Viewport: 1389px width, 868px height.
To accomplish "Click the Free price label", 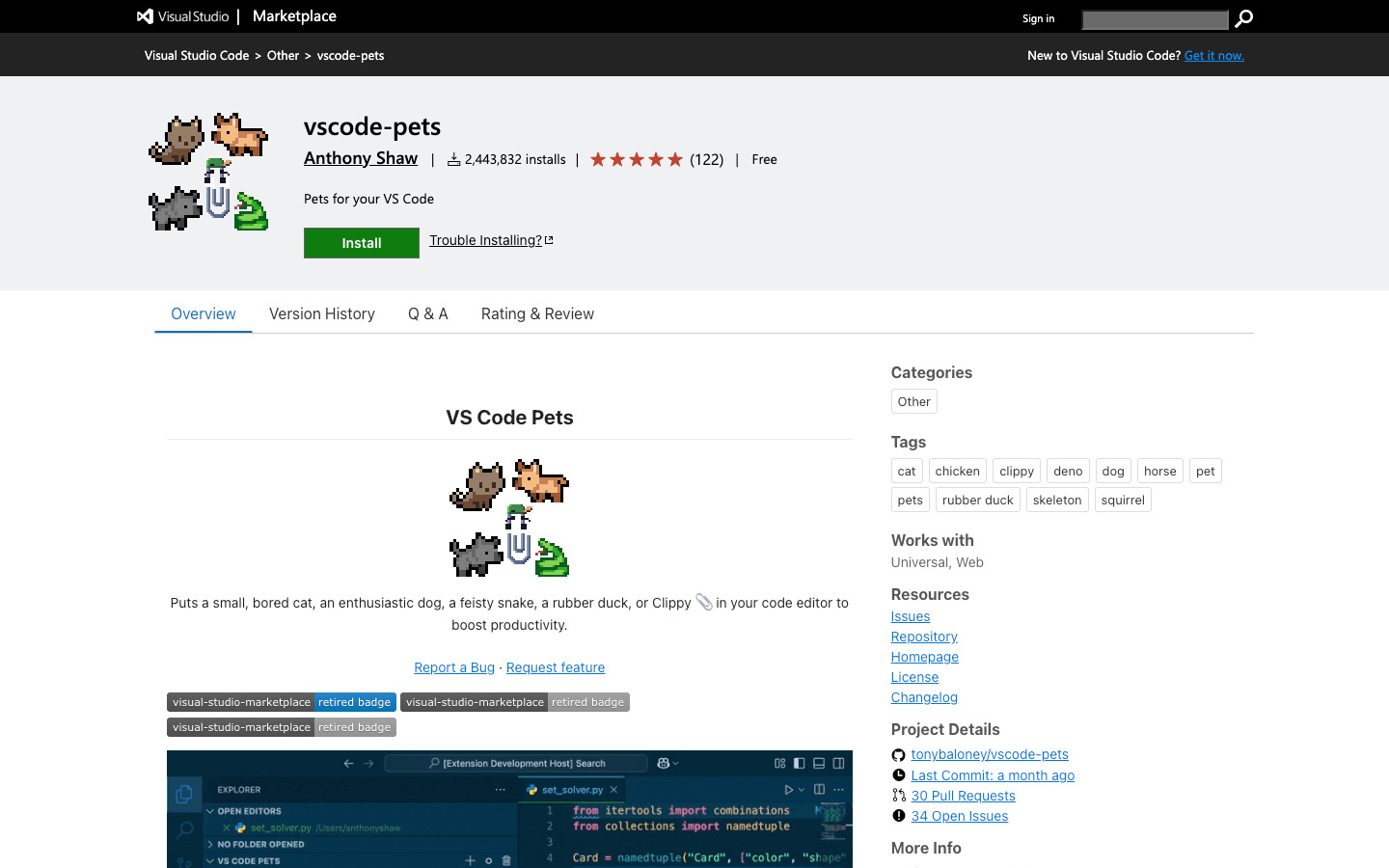I will [x=764, y=159].
